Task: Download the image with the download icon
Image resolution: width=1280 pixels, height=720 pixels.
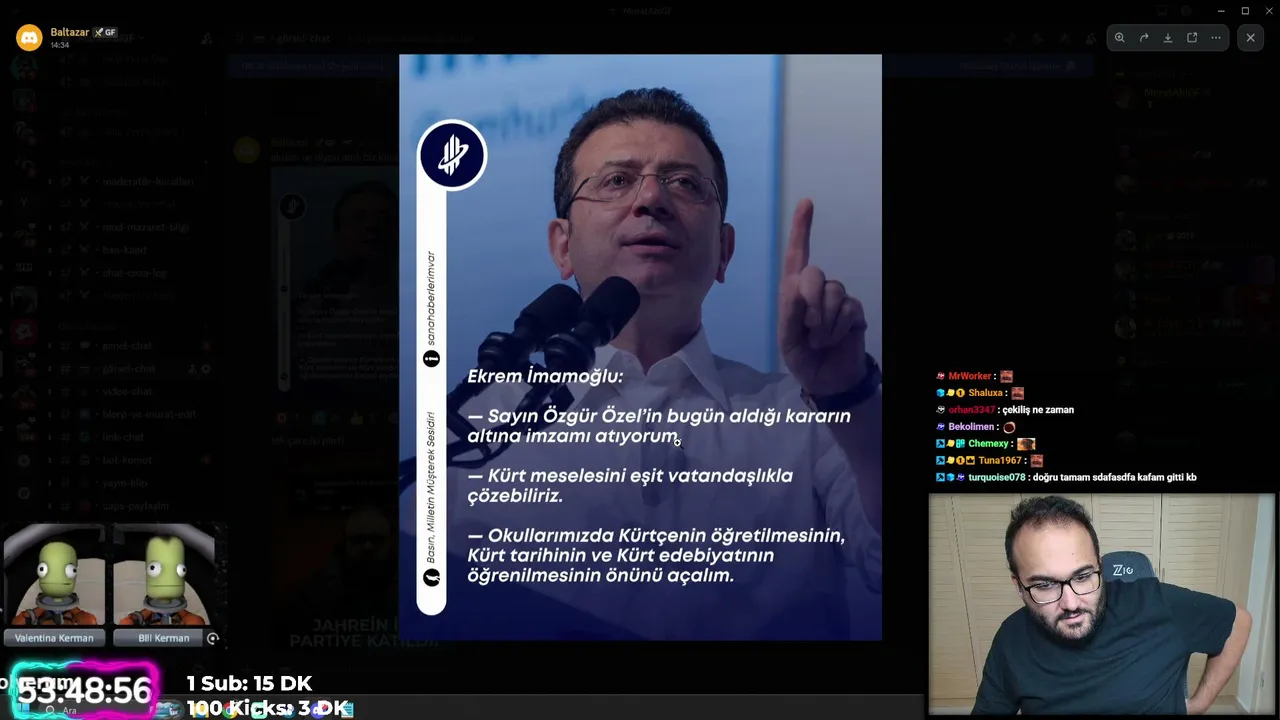Action: point(1168,38)
